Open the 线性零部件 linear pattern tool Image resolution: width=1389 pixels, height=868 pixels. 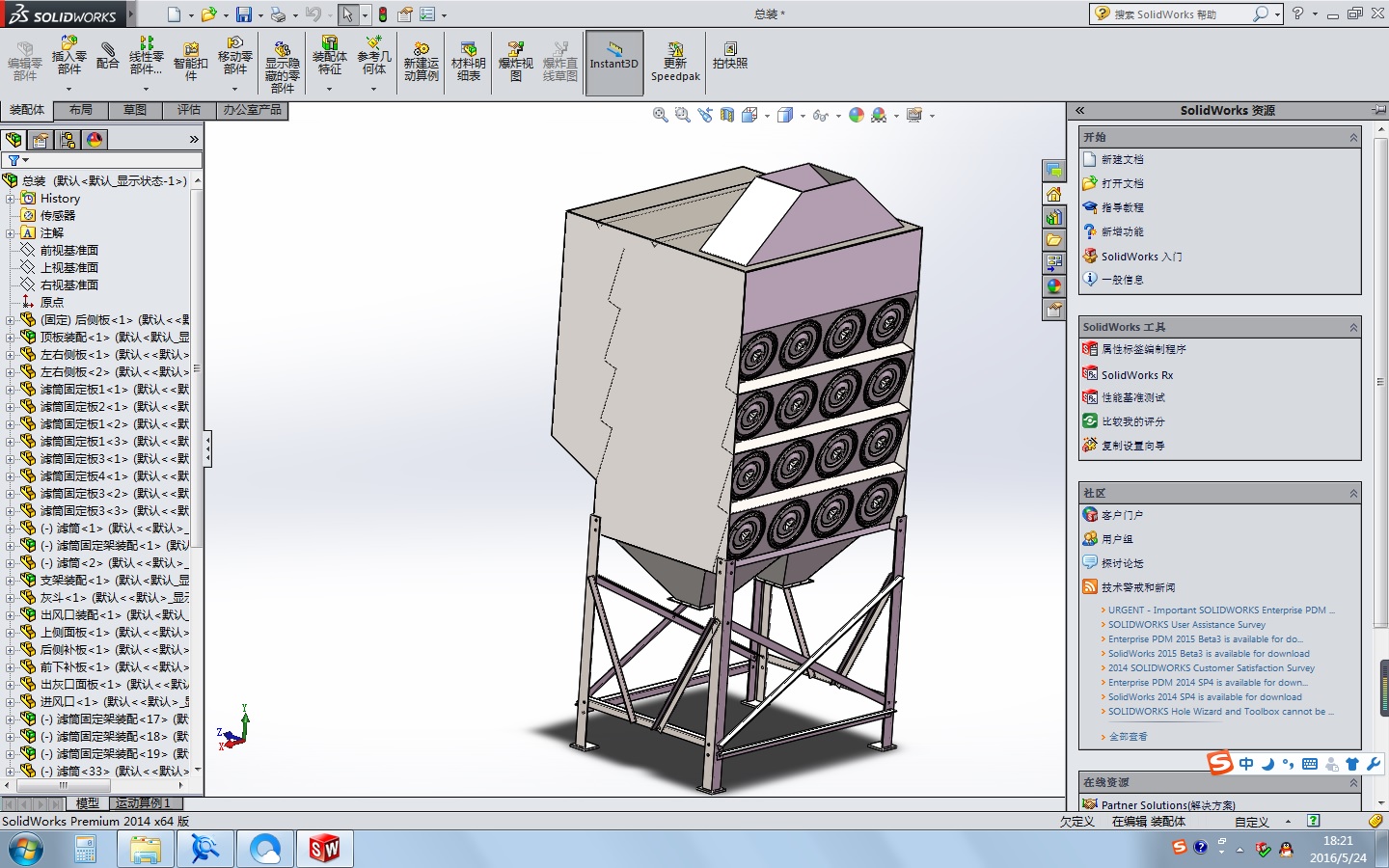pyautogui.click(x=146, y=56)
